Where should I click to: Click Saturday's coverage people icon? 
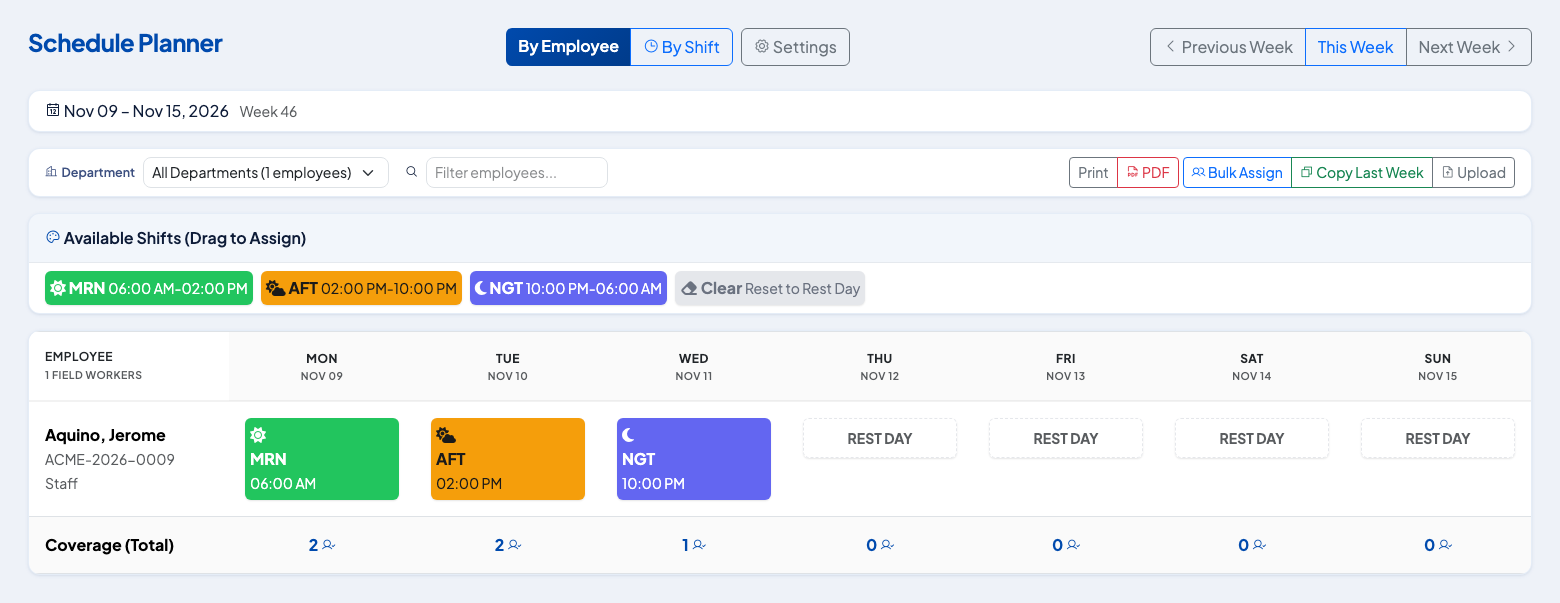tap(1259, 545)
